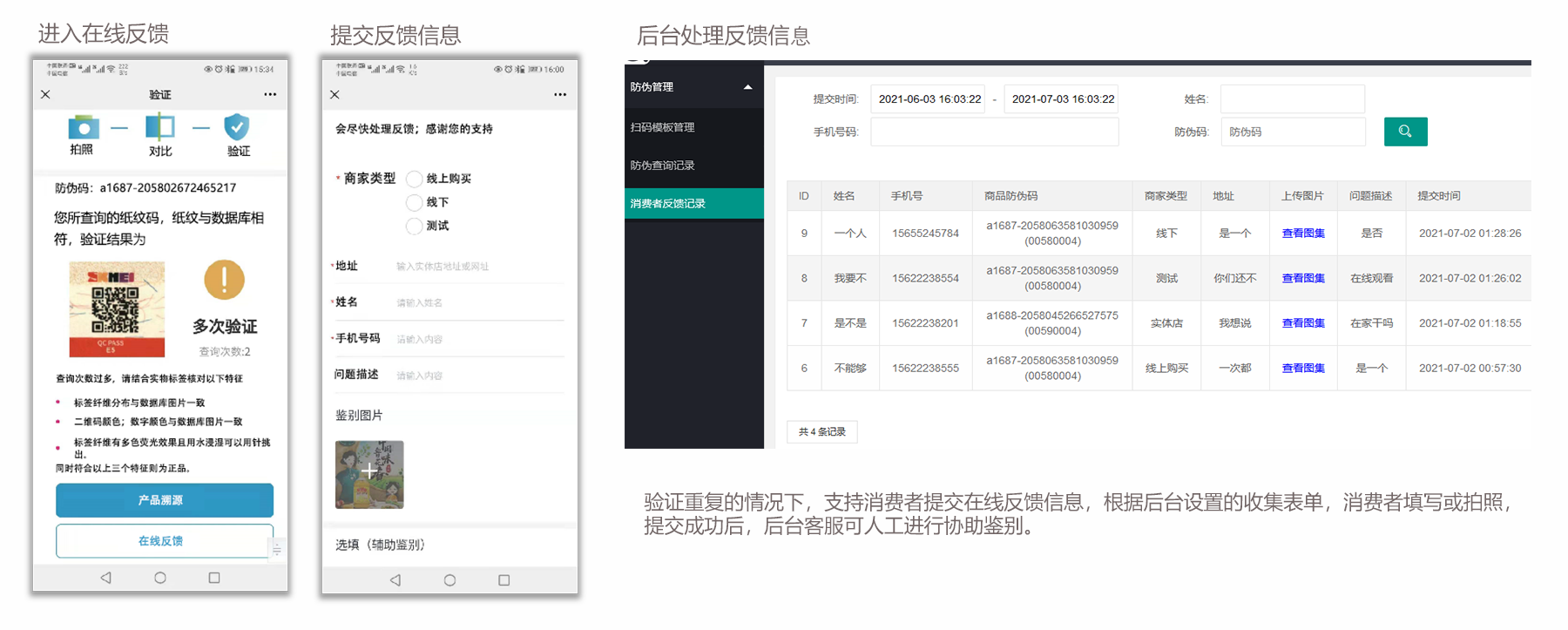Click 查看图集 link for ID 7
Screen dimensions: 1568x630
1303,323
